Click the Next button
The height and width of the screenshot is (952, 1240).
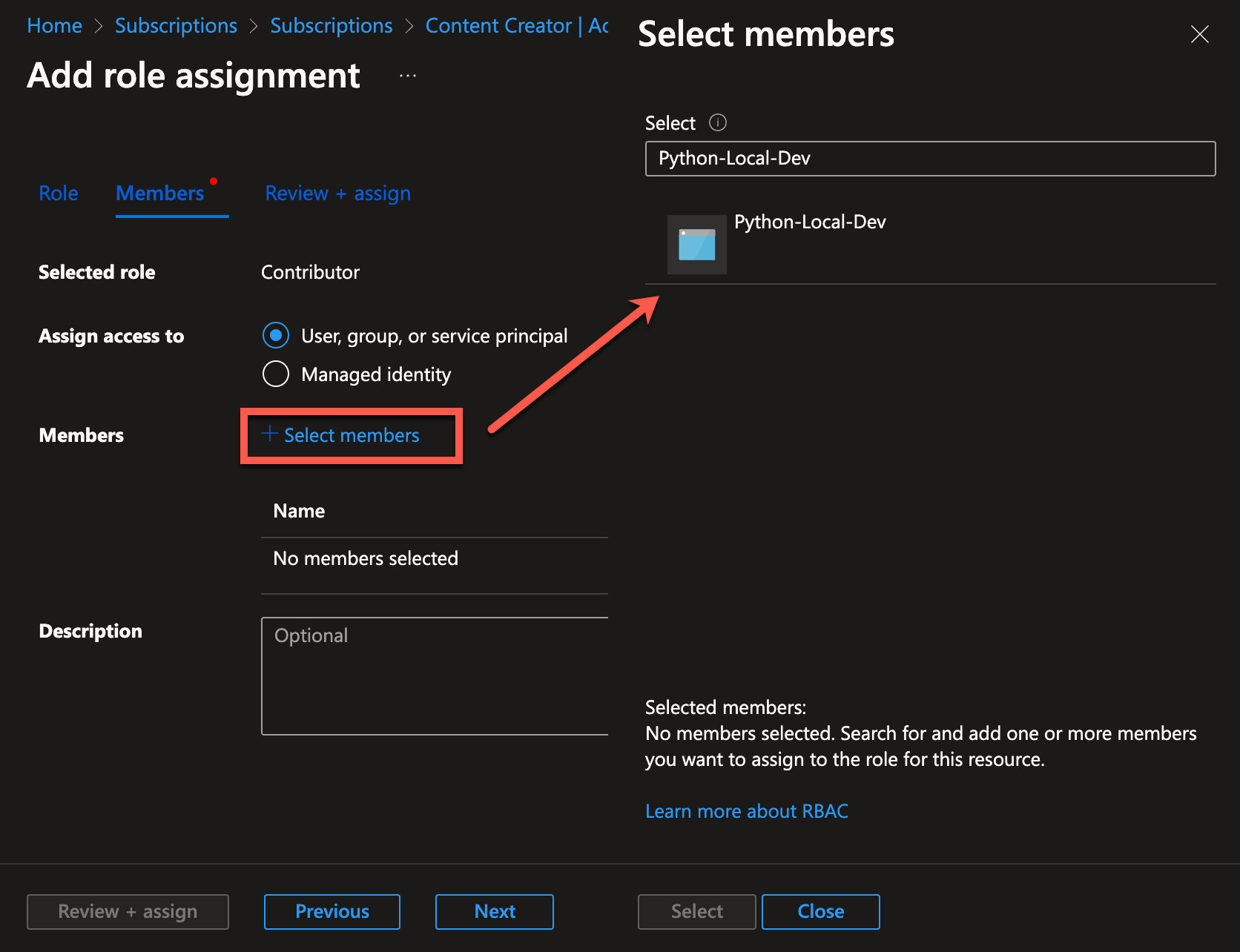tap(494, 911)
